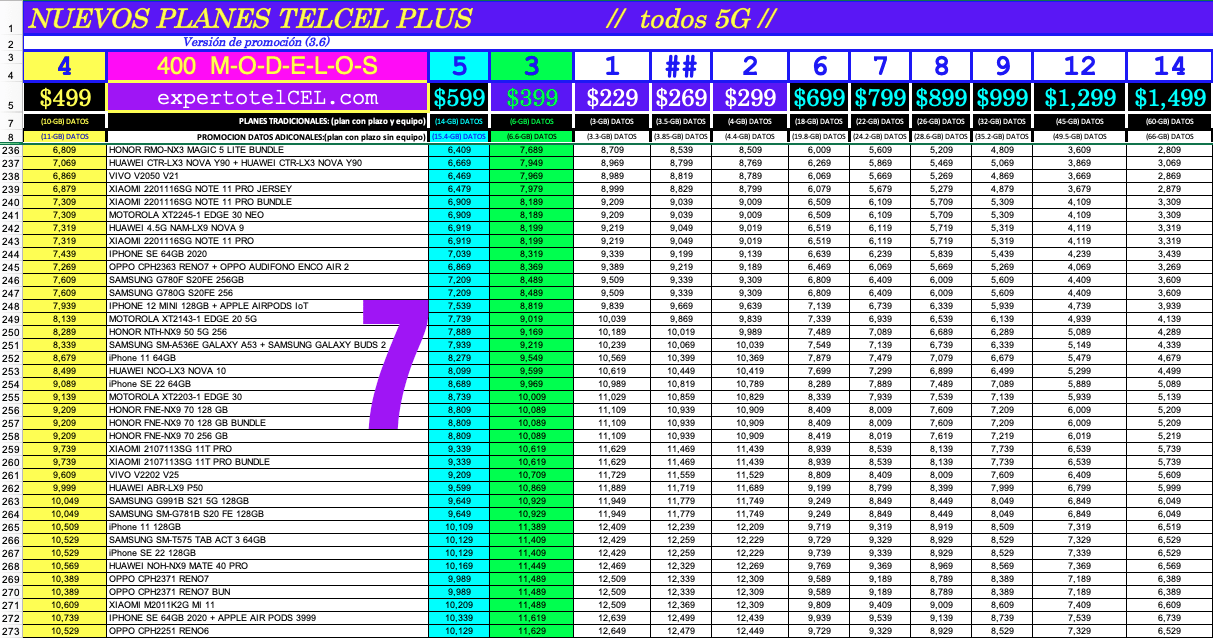The image size is (1213, 638).
Task: Select the $499 plan value for HUAWEI ABR-LX9 P50
Action: point(65,488)
